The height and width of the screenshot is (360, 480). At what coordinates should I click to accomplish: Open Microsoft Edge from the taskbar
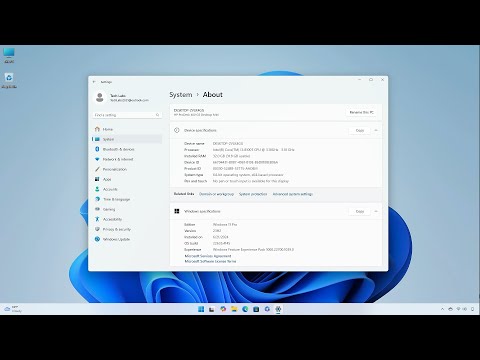pos(245,309)
